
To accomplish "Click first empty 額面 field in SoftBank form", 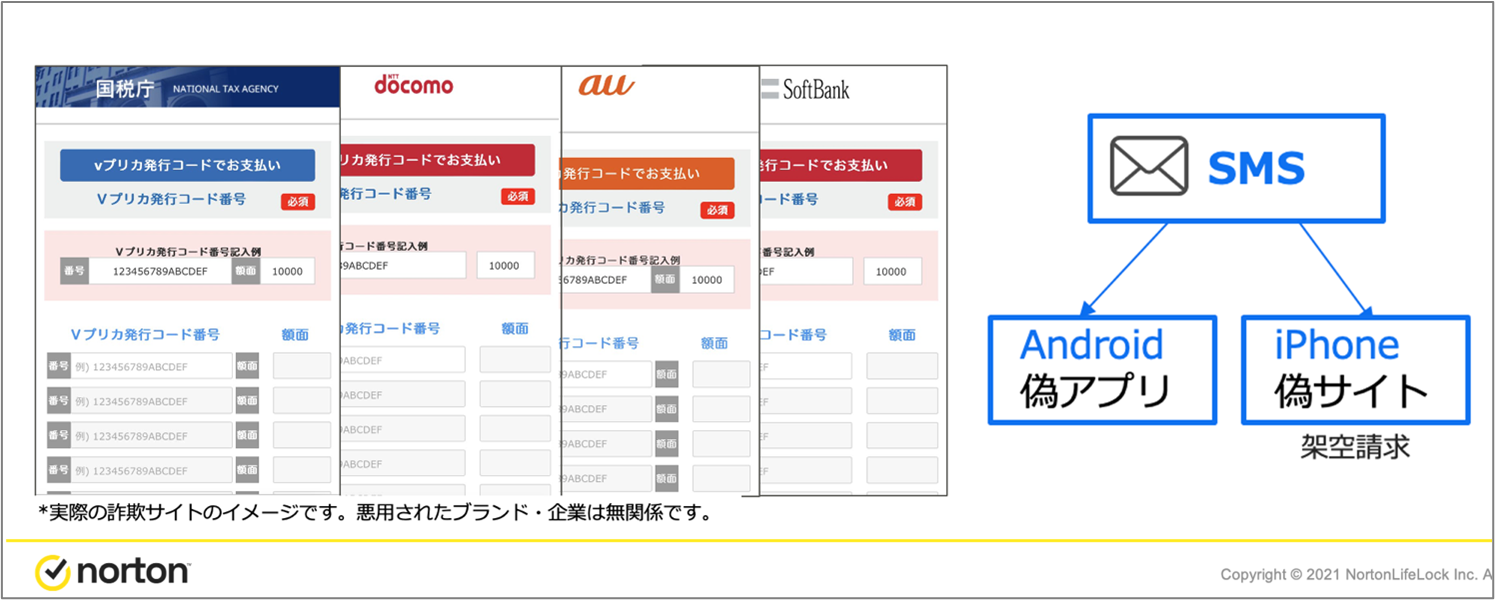I will (x=902, y=366).
